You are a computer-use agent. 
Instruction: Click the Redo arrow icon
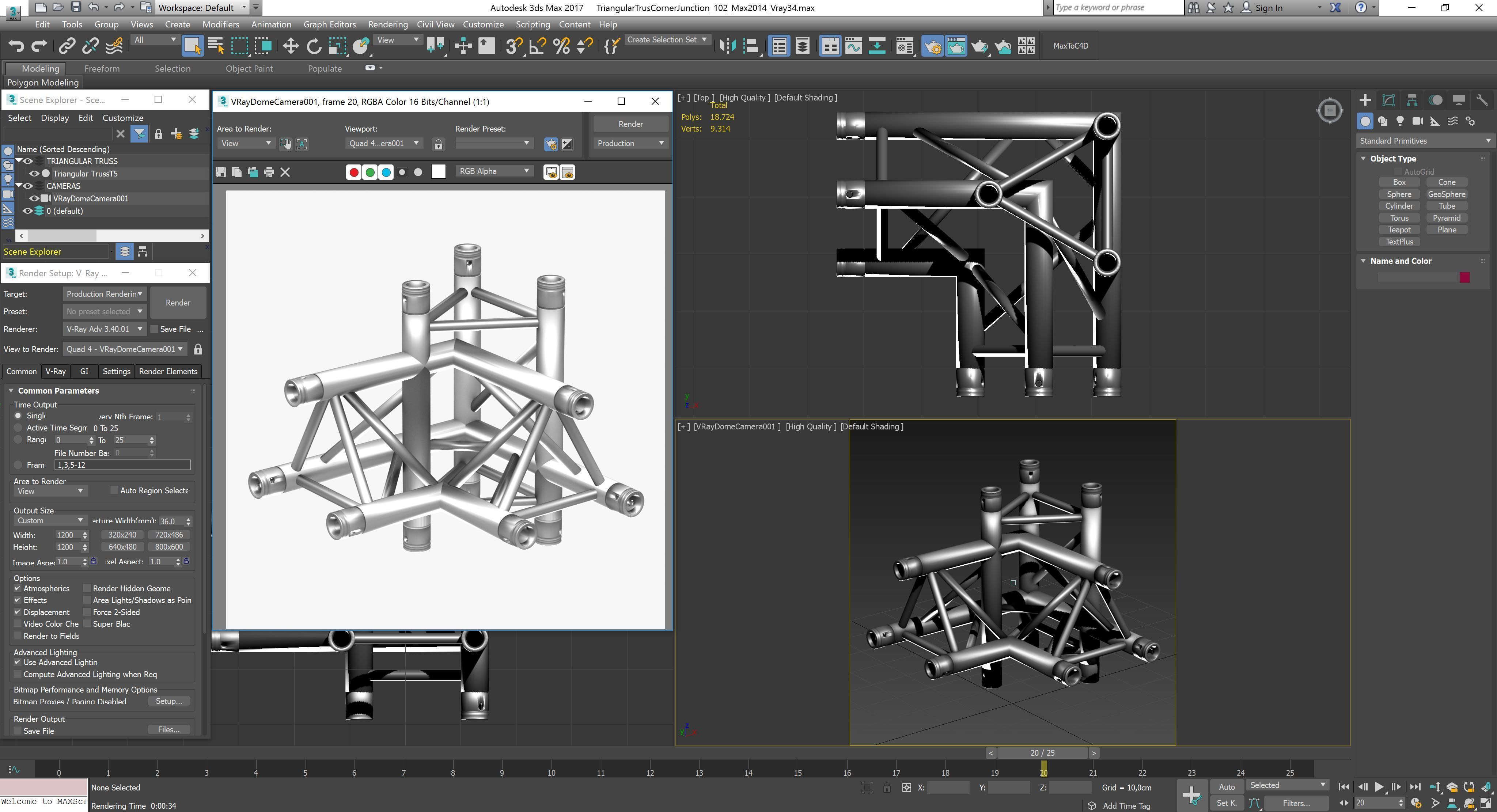pyautogui.click(x=39, y=46)
